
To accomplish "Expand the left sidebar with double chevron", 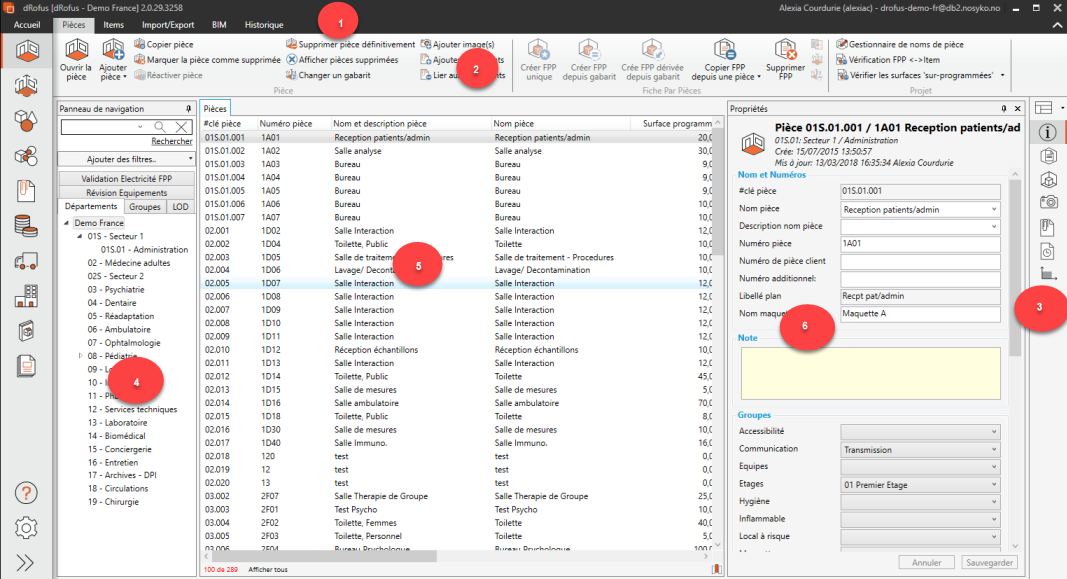I will tap(27, 562).
